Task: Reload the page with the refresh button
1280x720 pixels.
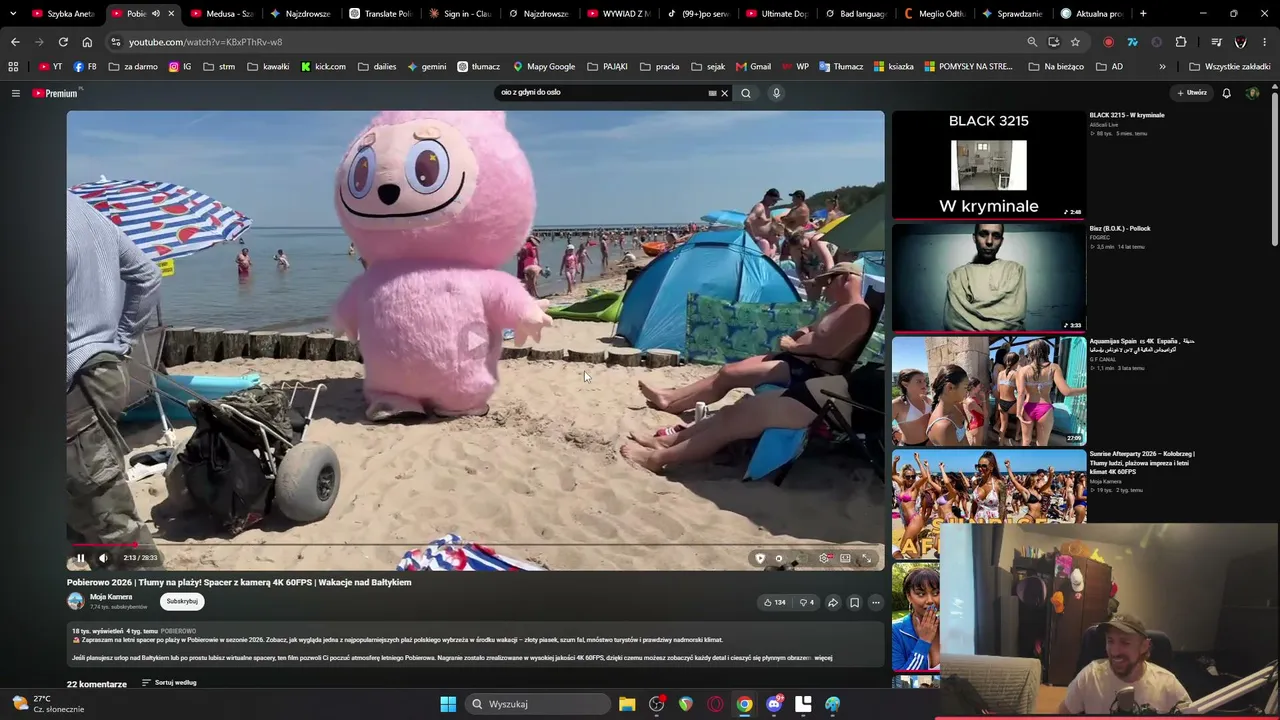Action: [63, 42]
